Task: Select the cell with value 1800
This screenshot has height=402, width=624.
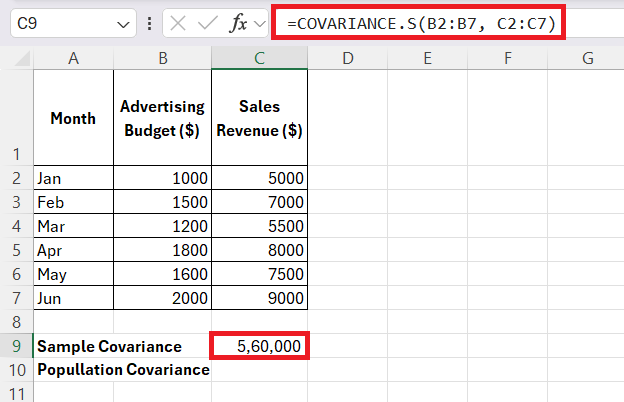Action: 162,250
